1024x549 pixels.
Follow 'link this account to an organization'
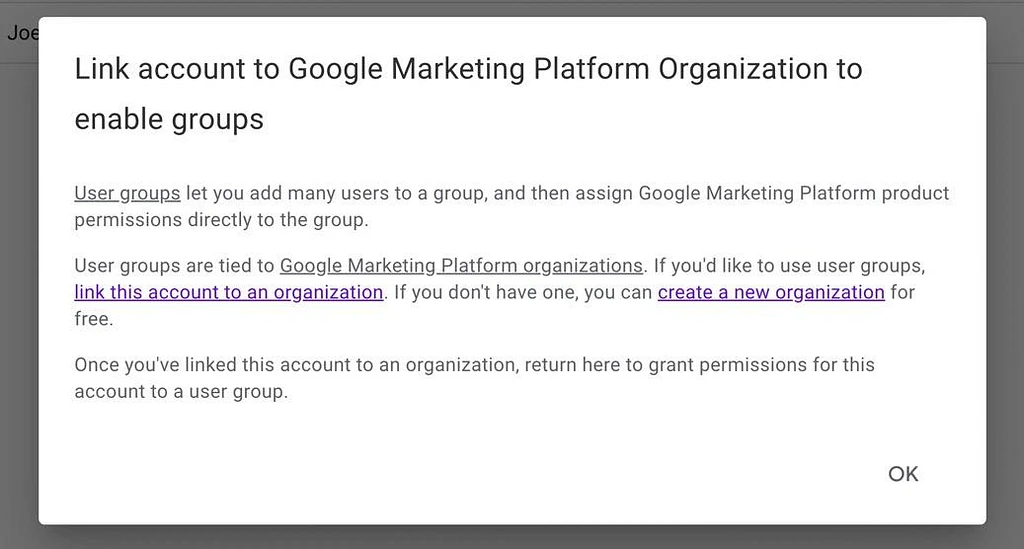[x=229, y=292]
